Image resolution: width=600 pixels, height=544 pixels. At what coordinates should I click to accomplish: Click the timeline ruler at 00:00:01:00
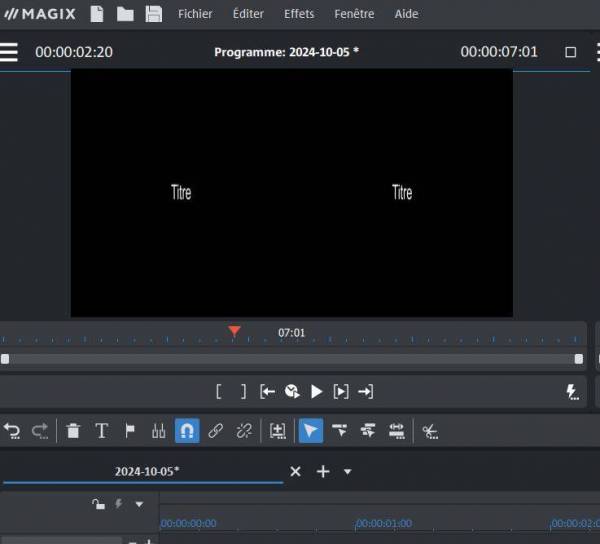pyautogui.click(x=384, y=523)
